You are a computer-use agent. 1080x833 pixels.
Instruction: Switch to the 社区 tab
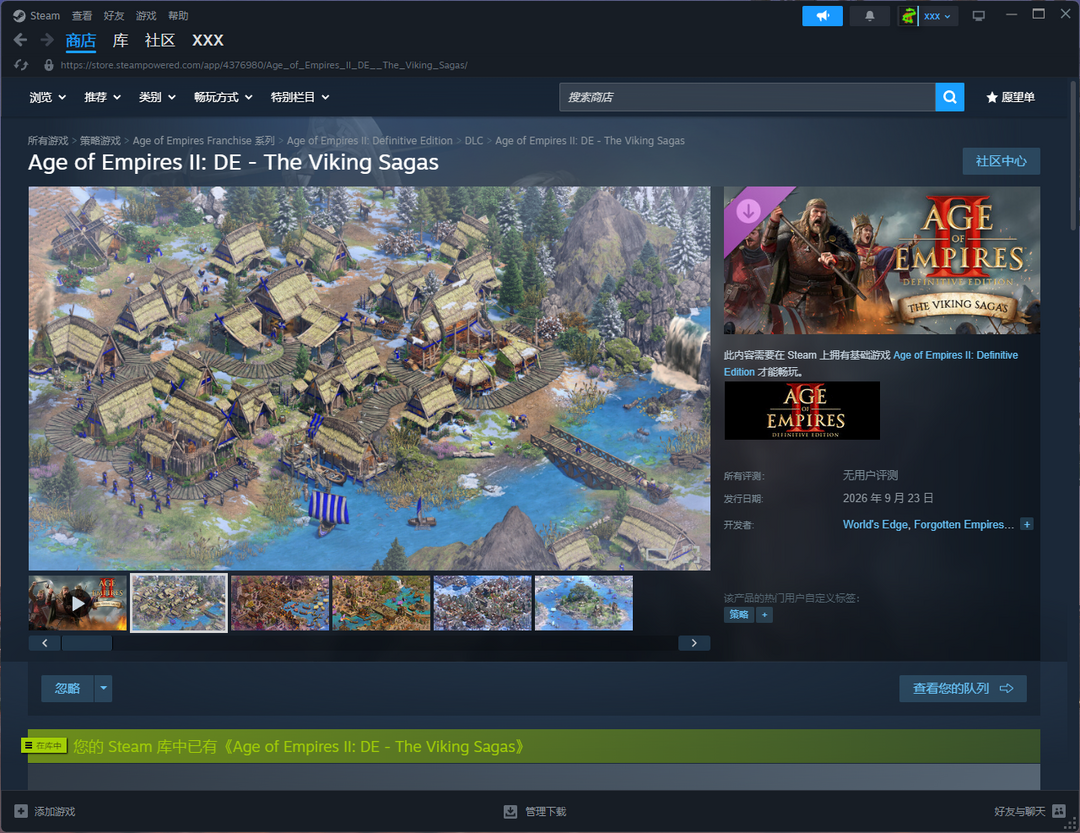160,41
